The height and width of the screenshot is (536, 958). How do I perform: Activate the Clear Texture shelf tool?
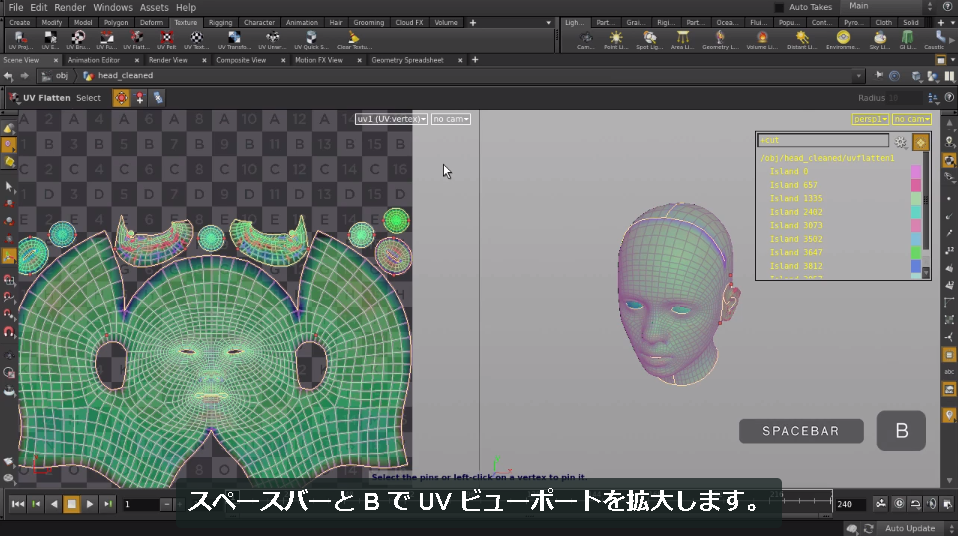coord(354,40)
